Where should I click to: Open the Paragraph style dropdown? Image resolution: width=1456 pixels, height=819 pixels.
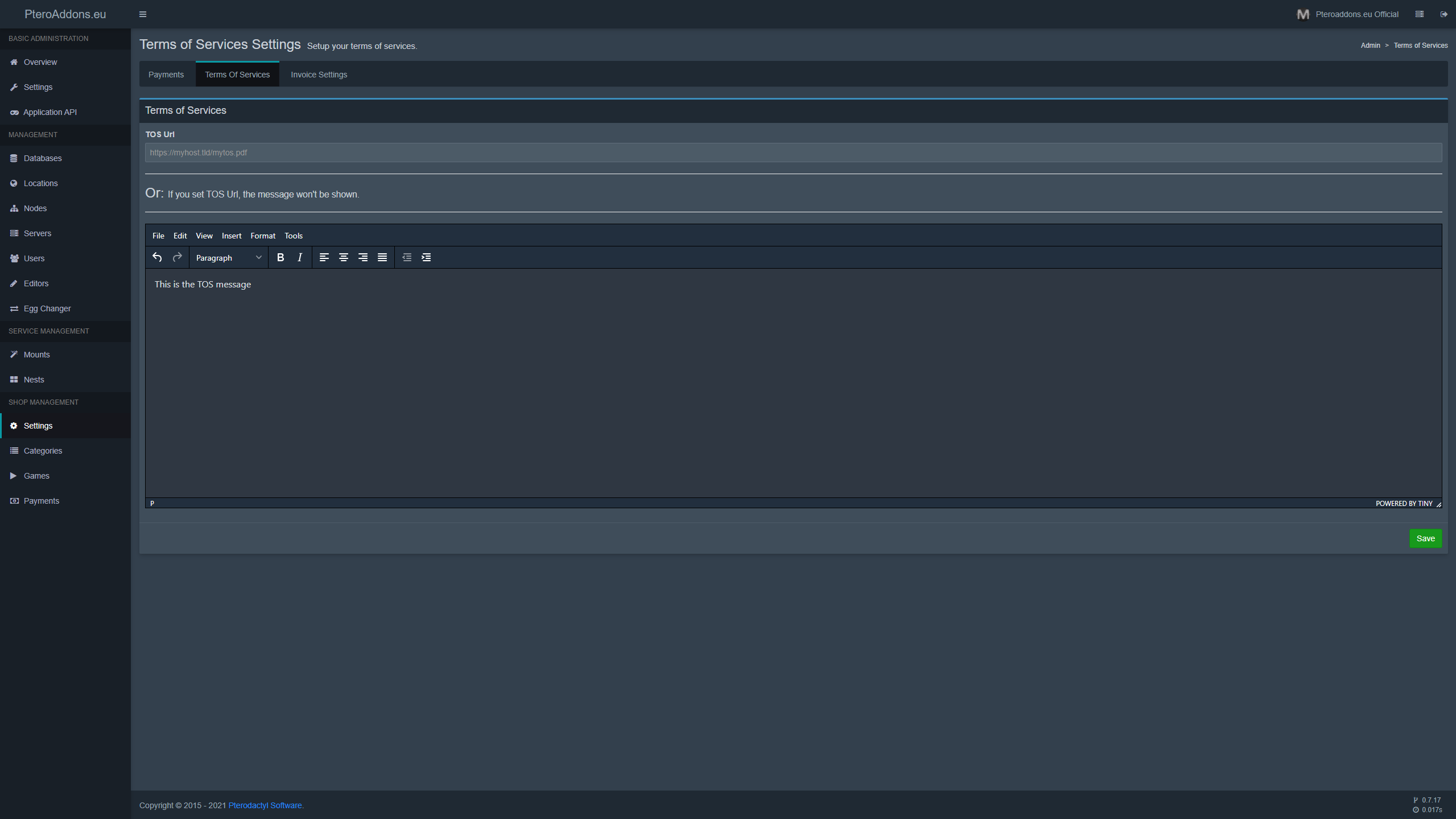pyautogui.click(x=228, y=258)
